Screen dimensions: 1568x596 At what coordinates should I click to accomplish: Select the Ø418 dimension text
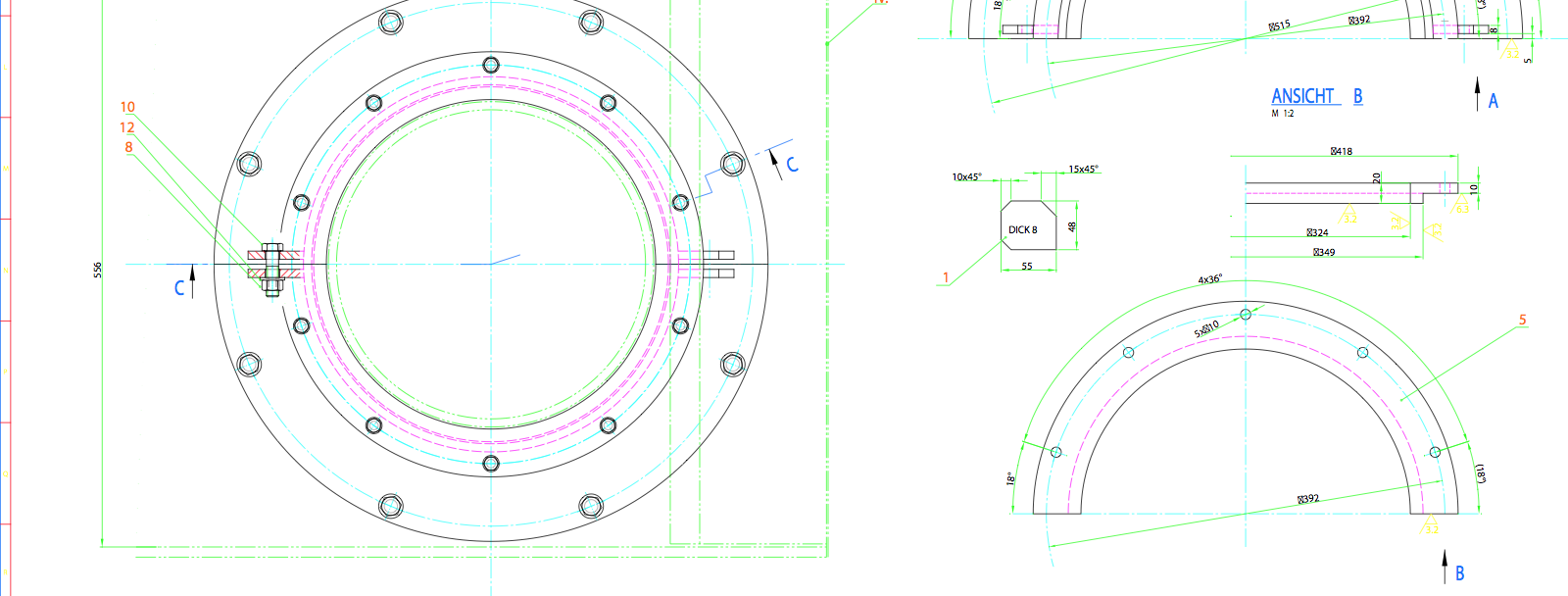click(1342, 151)
